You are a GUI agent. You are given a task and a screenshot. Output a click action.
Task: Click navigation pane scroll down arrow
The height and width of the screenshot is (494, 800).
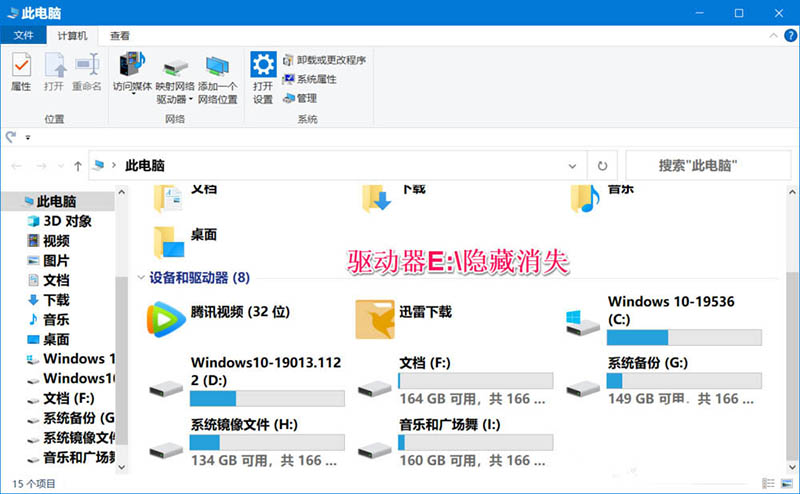pyautogui.click(x=121, y=466)
